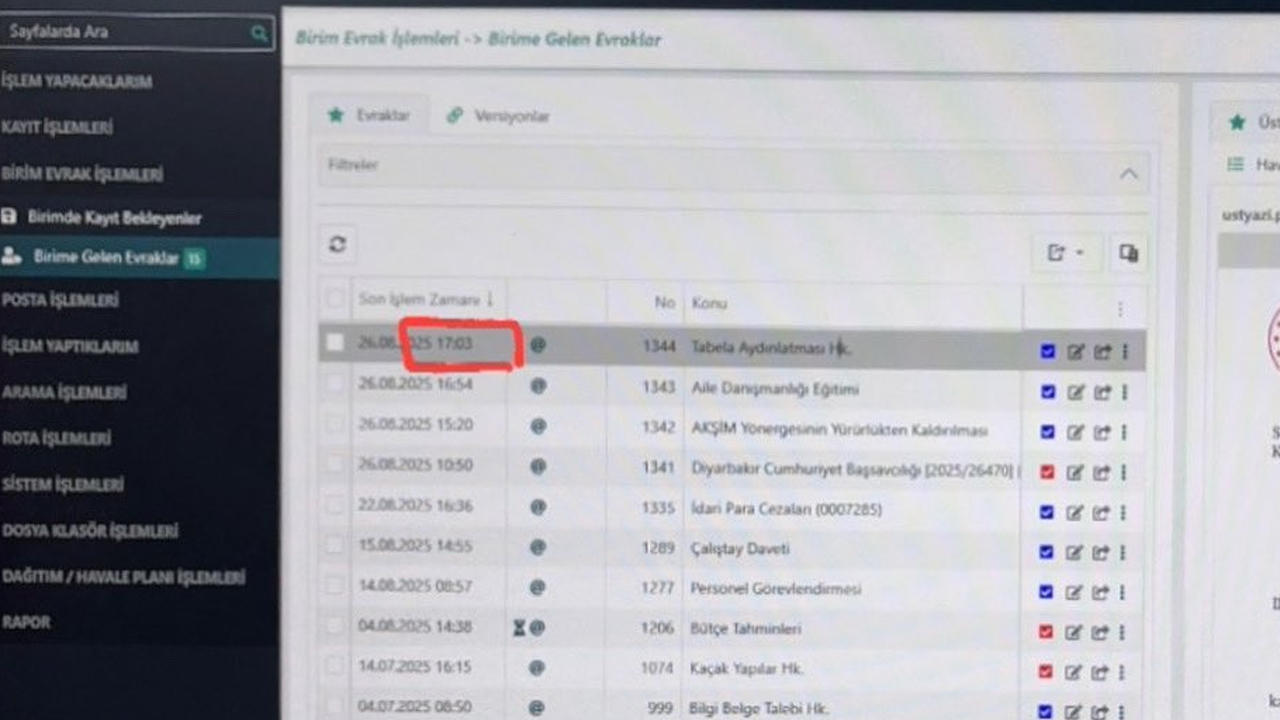Click edit icon for Personel Görevlendirmesi row
Image resolution: width=1280 pixels, height=720 pixels.
point(1076,593)
